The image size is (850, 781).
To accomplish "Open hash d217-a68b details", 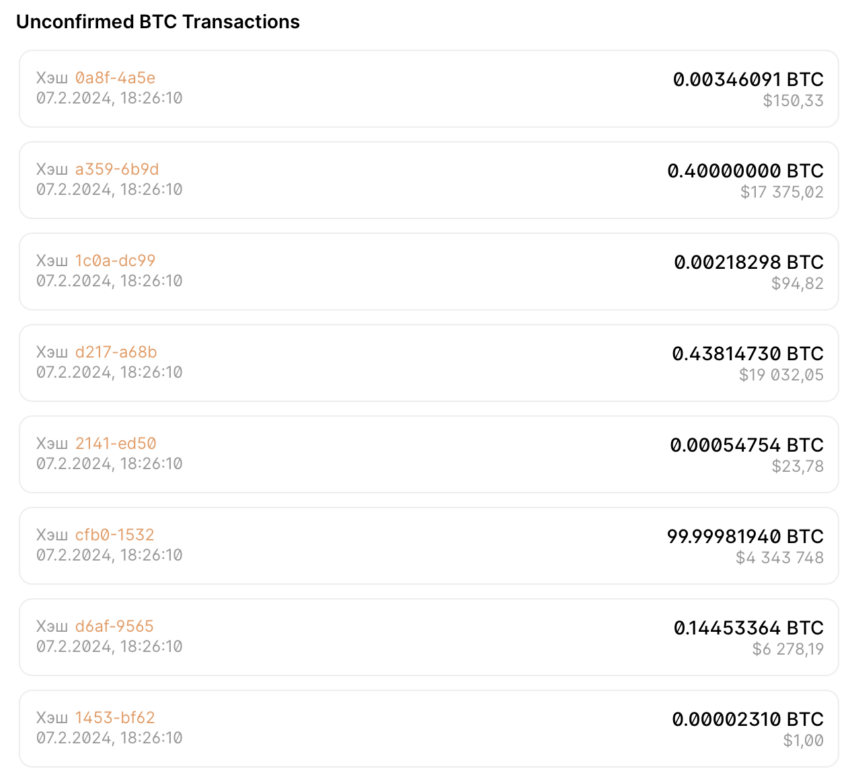I will [116, 352].
